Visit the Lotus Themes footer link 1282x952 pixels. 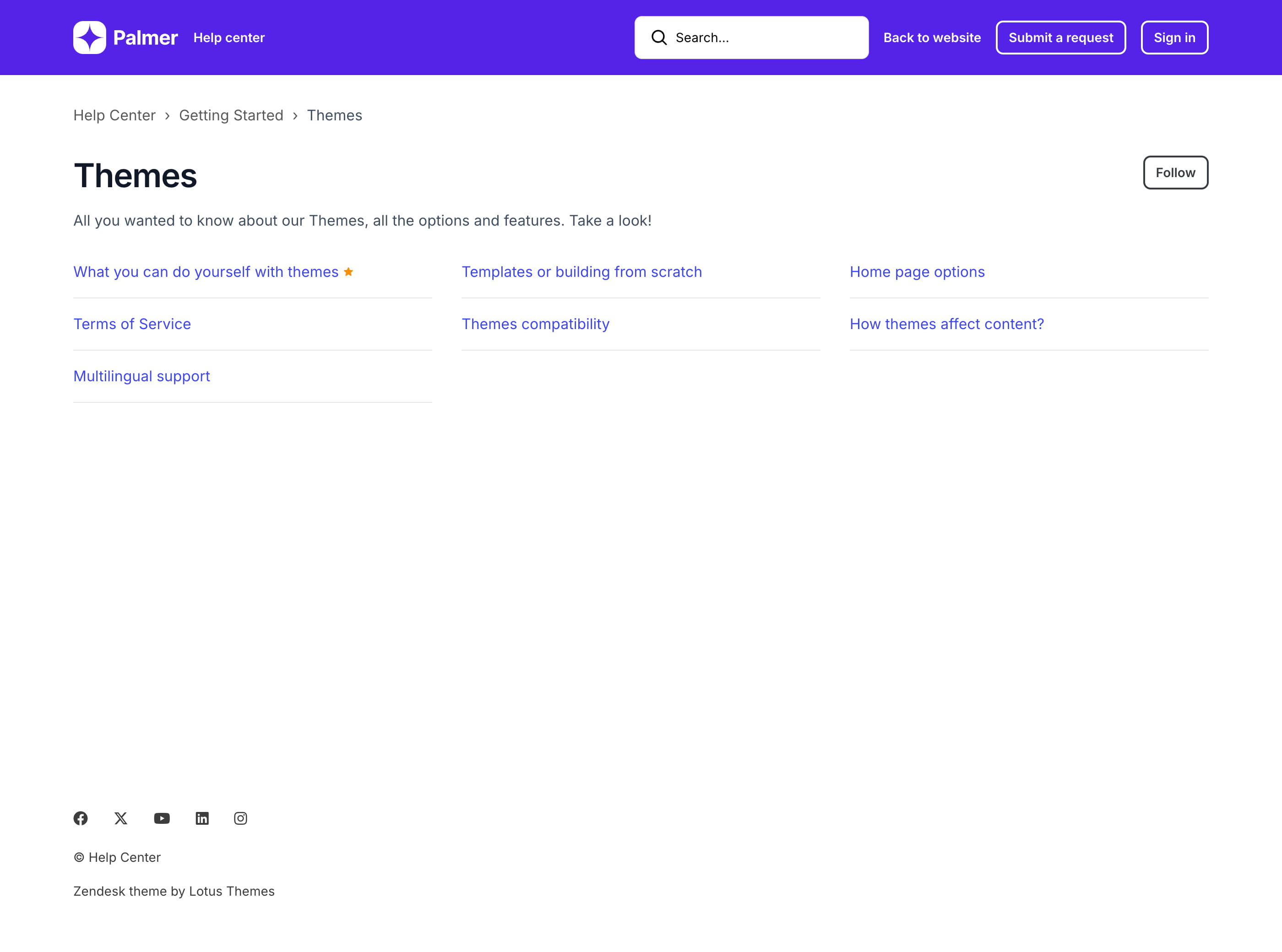(x=231, y=891)
